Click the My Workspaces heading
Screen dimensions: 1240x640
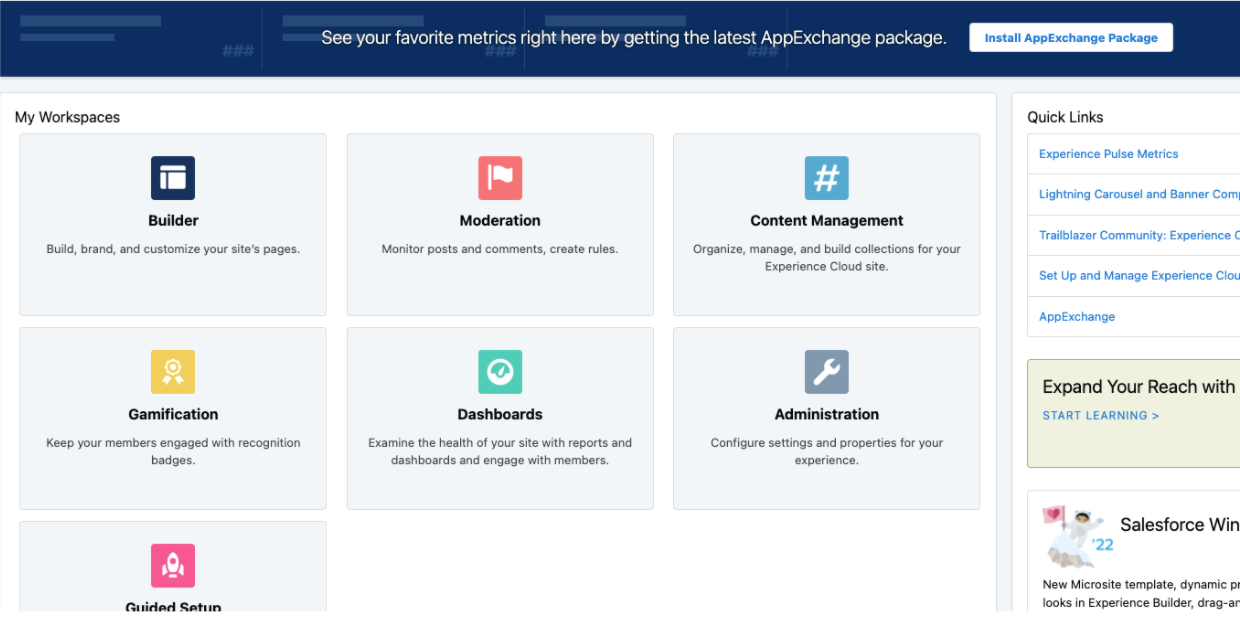coord(67,117)
